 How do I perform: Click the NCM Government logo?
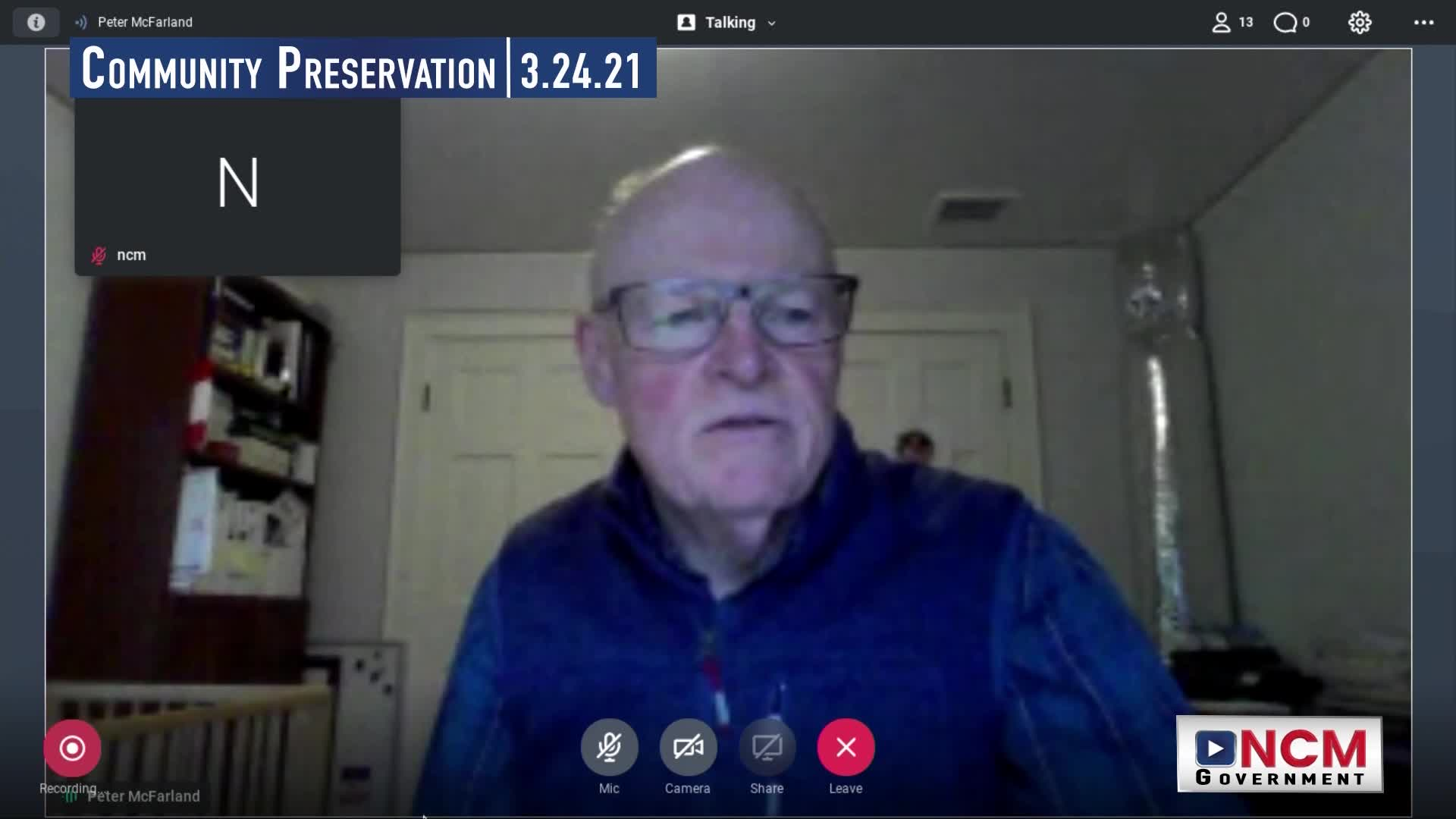[1279, 755]
